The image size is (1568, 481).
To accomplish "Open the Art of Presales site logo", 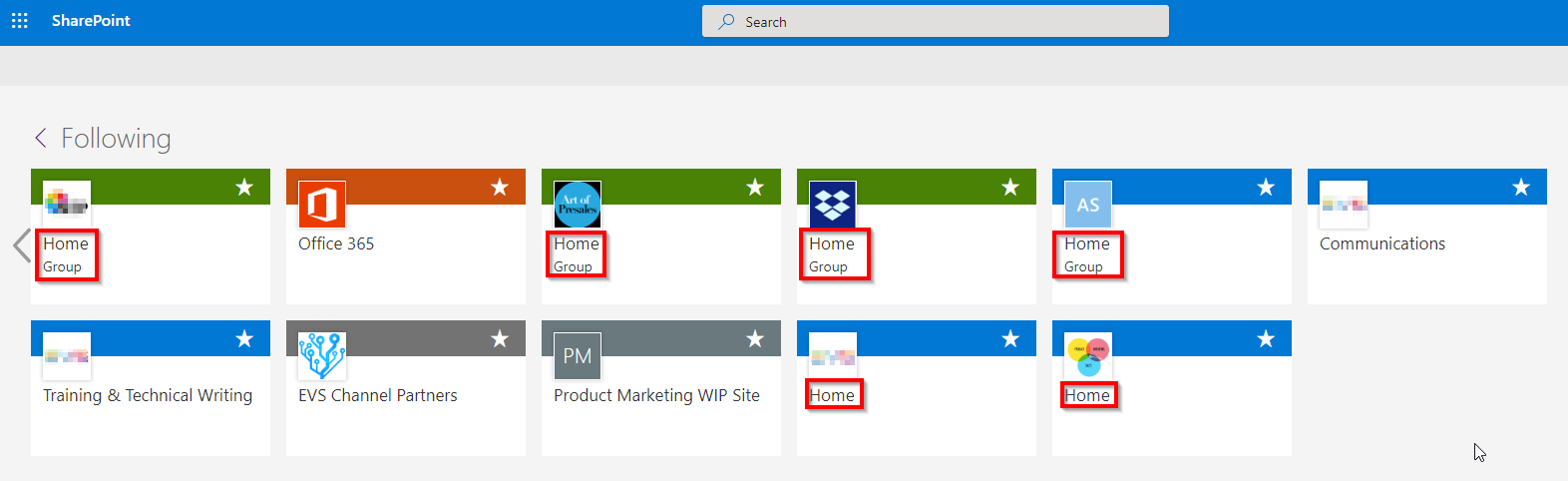I will coord(578,205).
